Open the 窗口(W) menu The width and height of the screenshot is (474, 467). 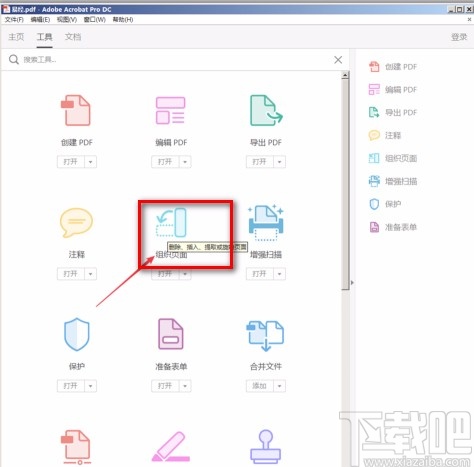pos(95,20)
